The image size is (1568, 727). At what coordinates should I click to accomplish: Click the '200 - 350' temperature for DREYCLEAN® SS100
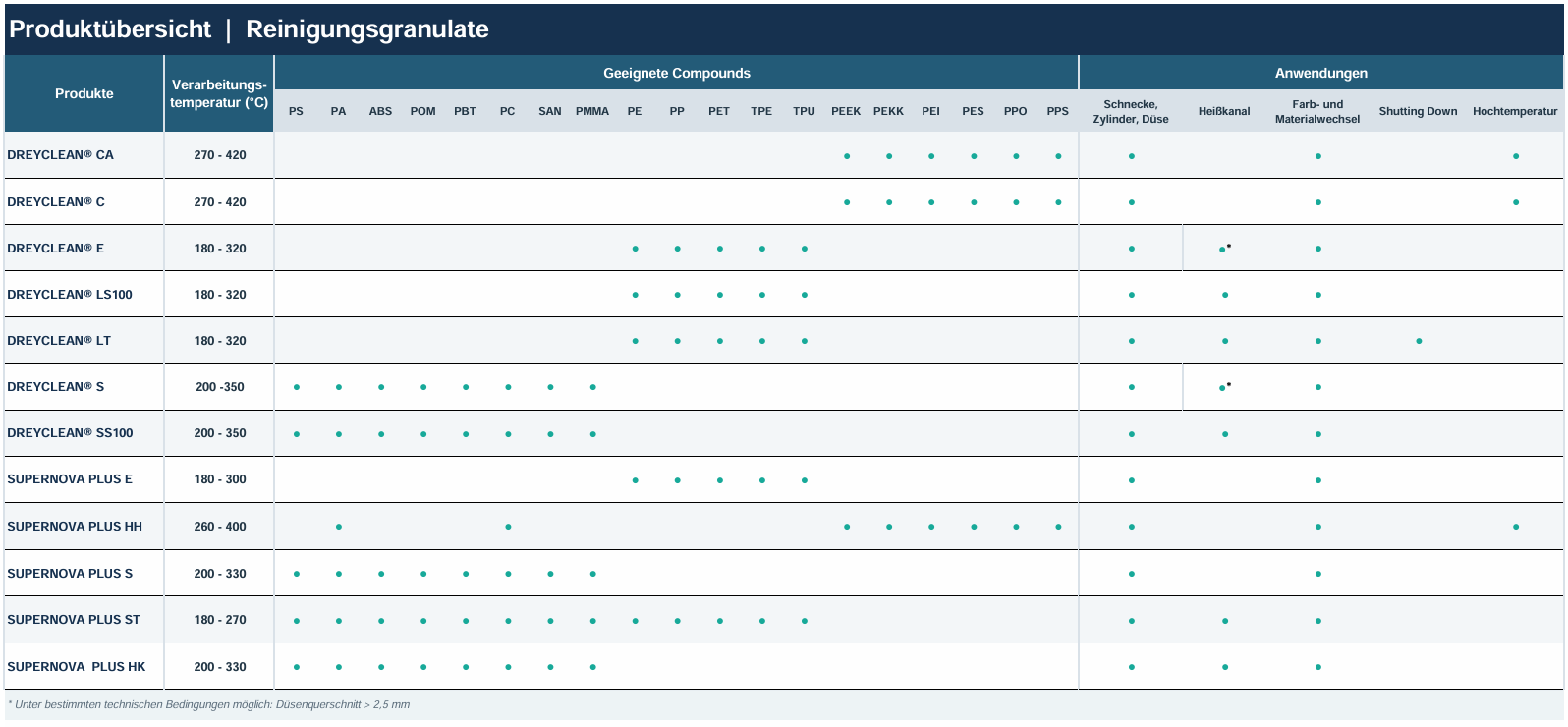(x=220, y=433)
